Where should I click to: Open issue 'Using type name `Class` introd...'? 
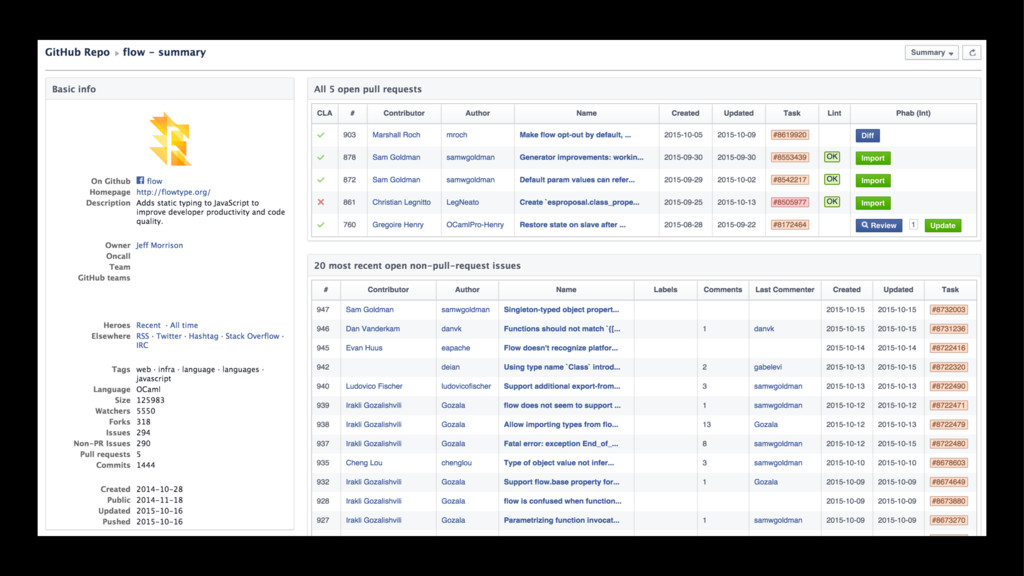click(562, 367)
